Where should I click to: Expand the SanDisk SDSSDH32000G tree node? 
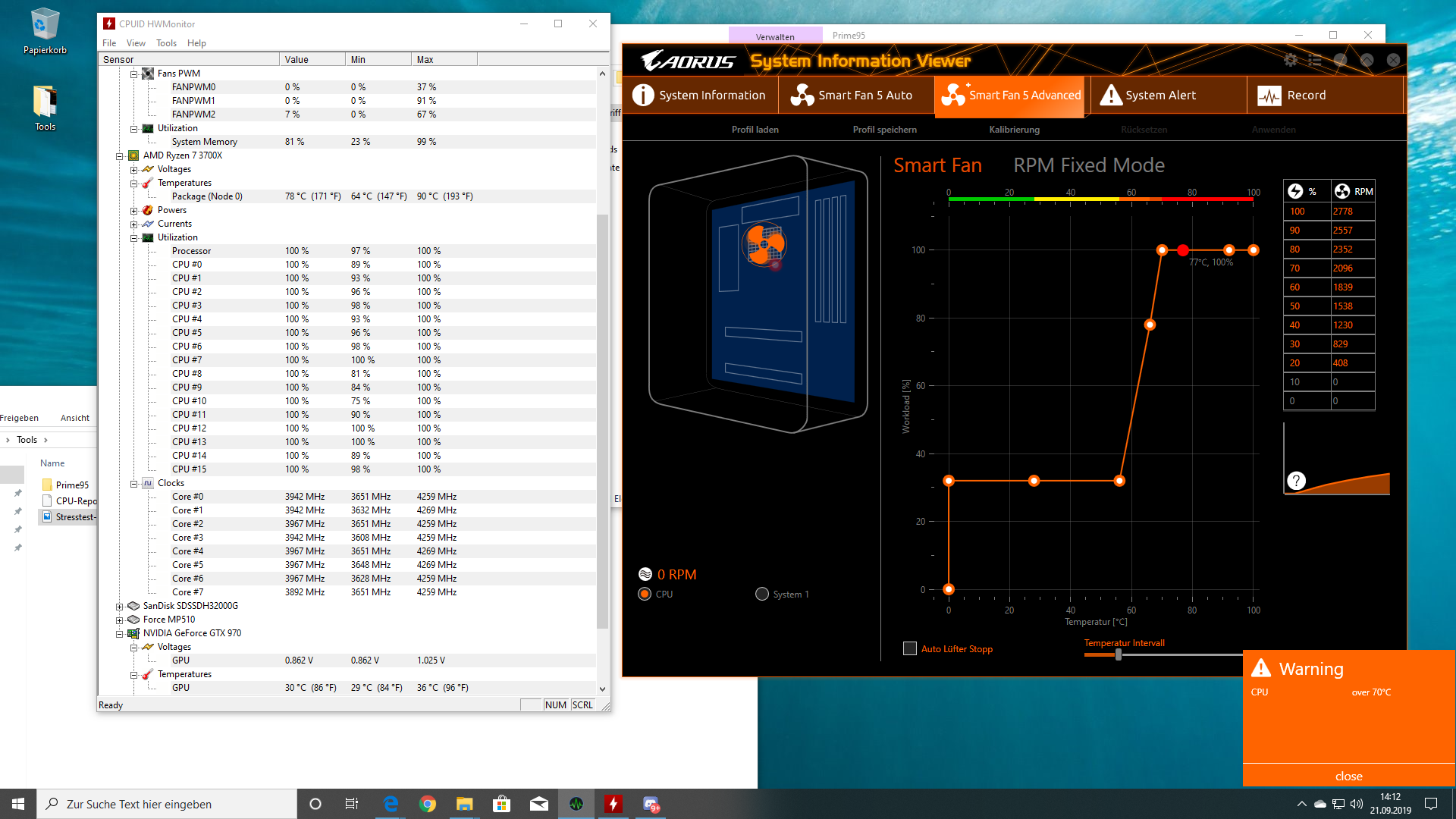[x=119, y=607]
